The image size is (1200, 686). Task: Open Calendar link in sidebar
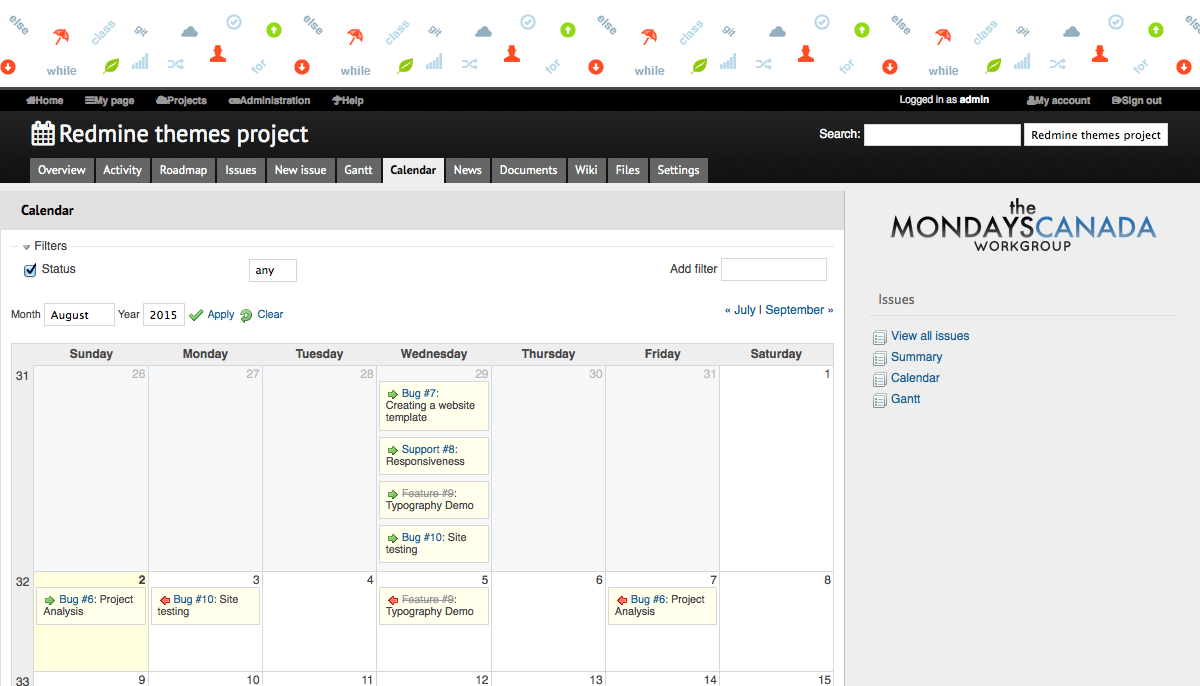coord(915,378)
